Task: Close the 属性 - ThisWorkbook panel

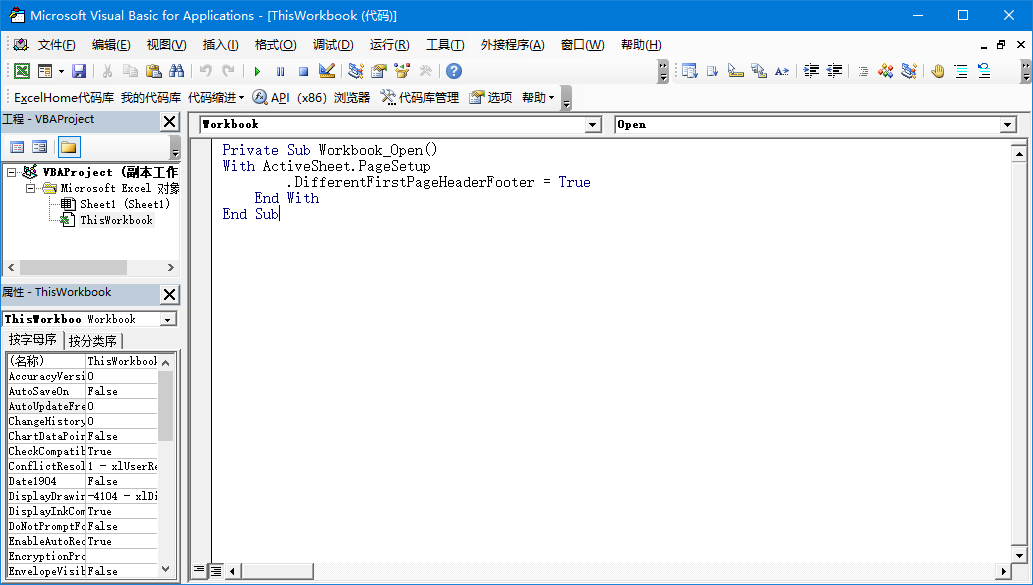Action: 169,294
